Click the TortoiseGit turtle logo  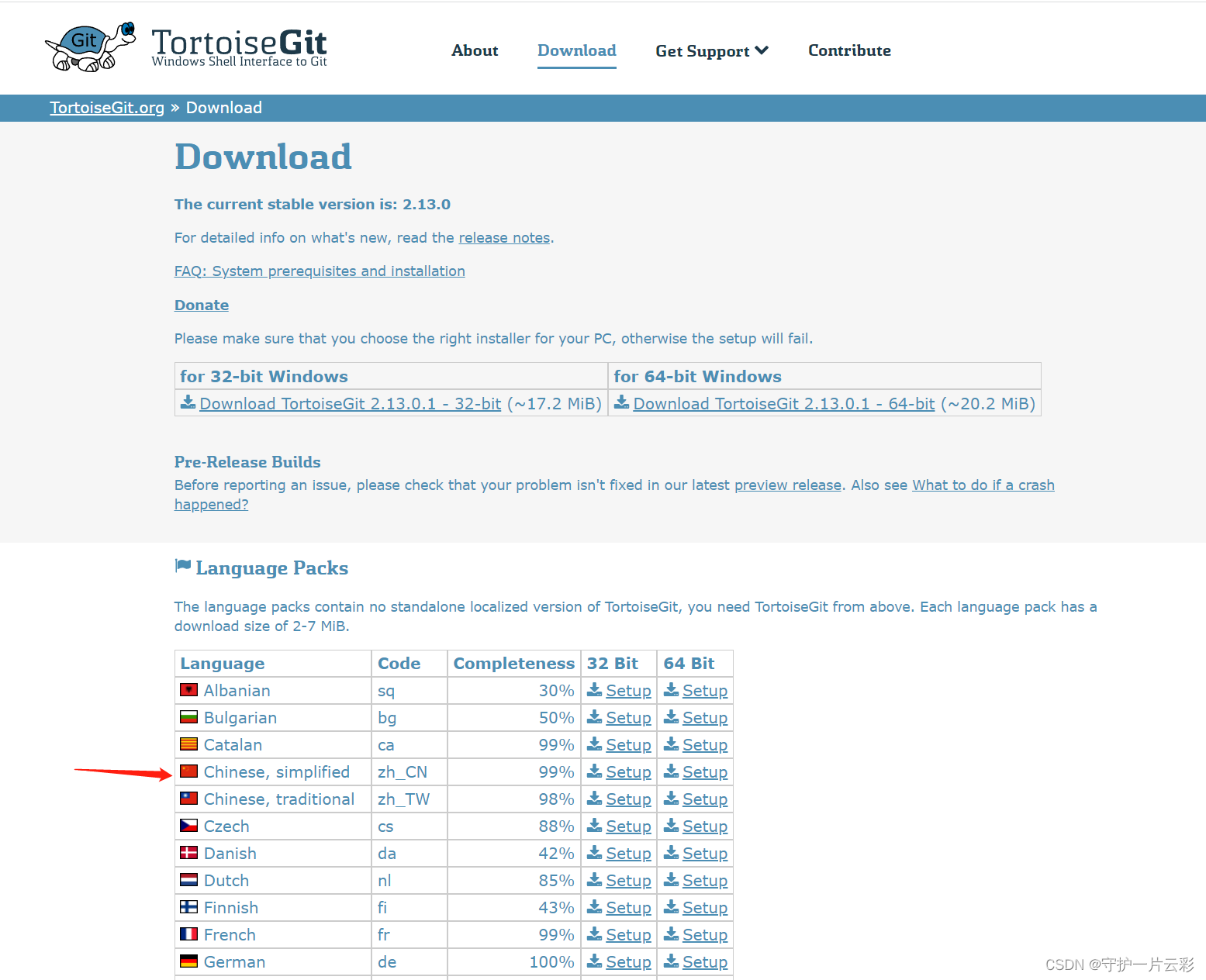tap(91, 47)
